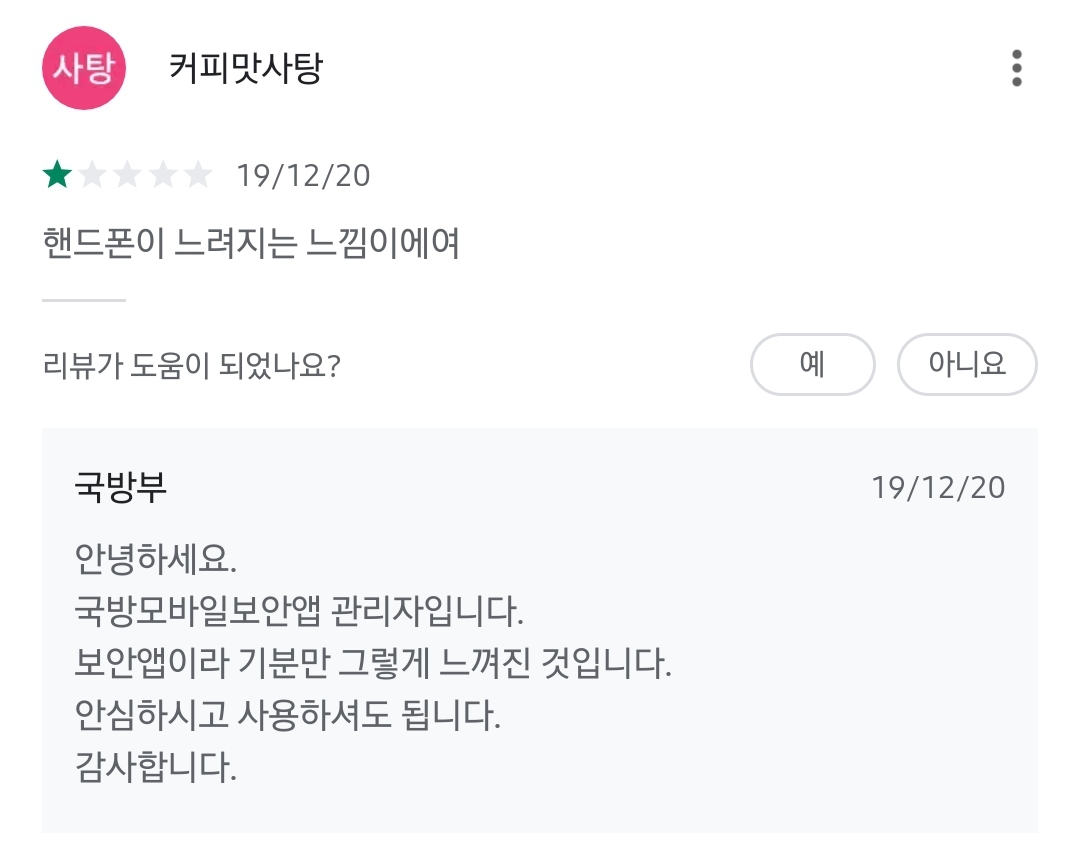Click the review date next to stars
1080x855 pixels.
tap(303, 176)
